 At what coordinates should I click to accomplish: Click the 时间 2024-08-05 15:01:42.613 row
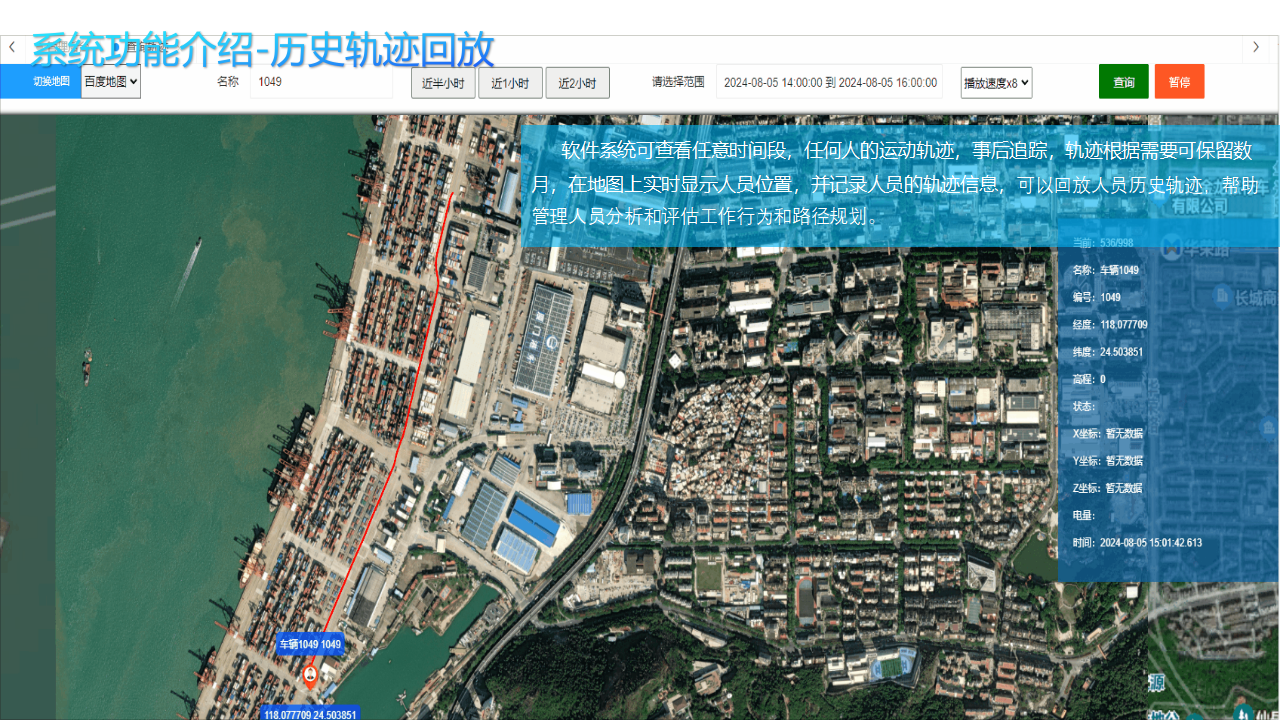pyautogui.click(x=1137, y=543)
